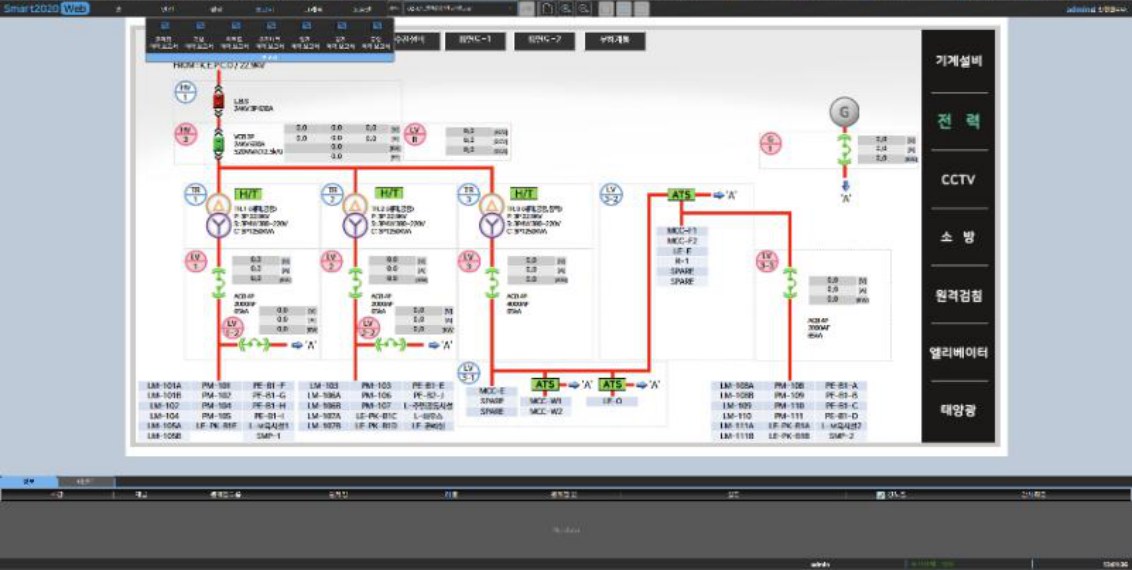Open the 전력 menu
Viewport: 1132px width, 570px height.
click(959, 121)
